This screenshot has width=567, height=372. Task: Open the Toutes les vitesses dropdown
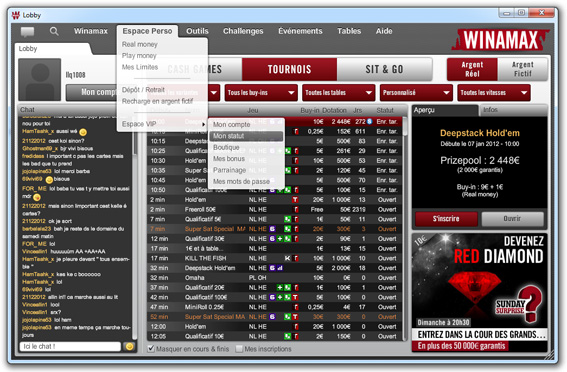tap(494, 93)
